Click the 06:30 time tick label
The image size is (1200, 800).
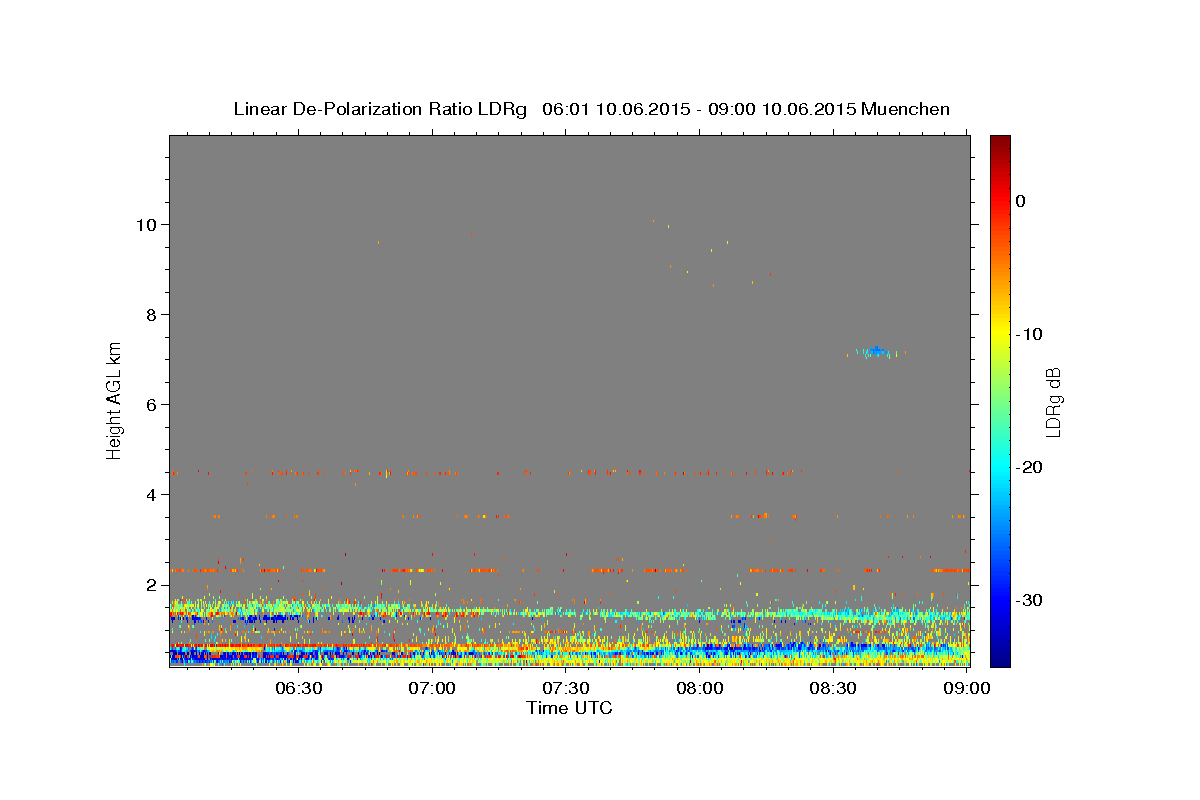[x=298, y=688]
